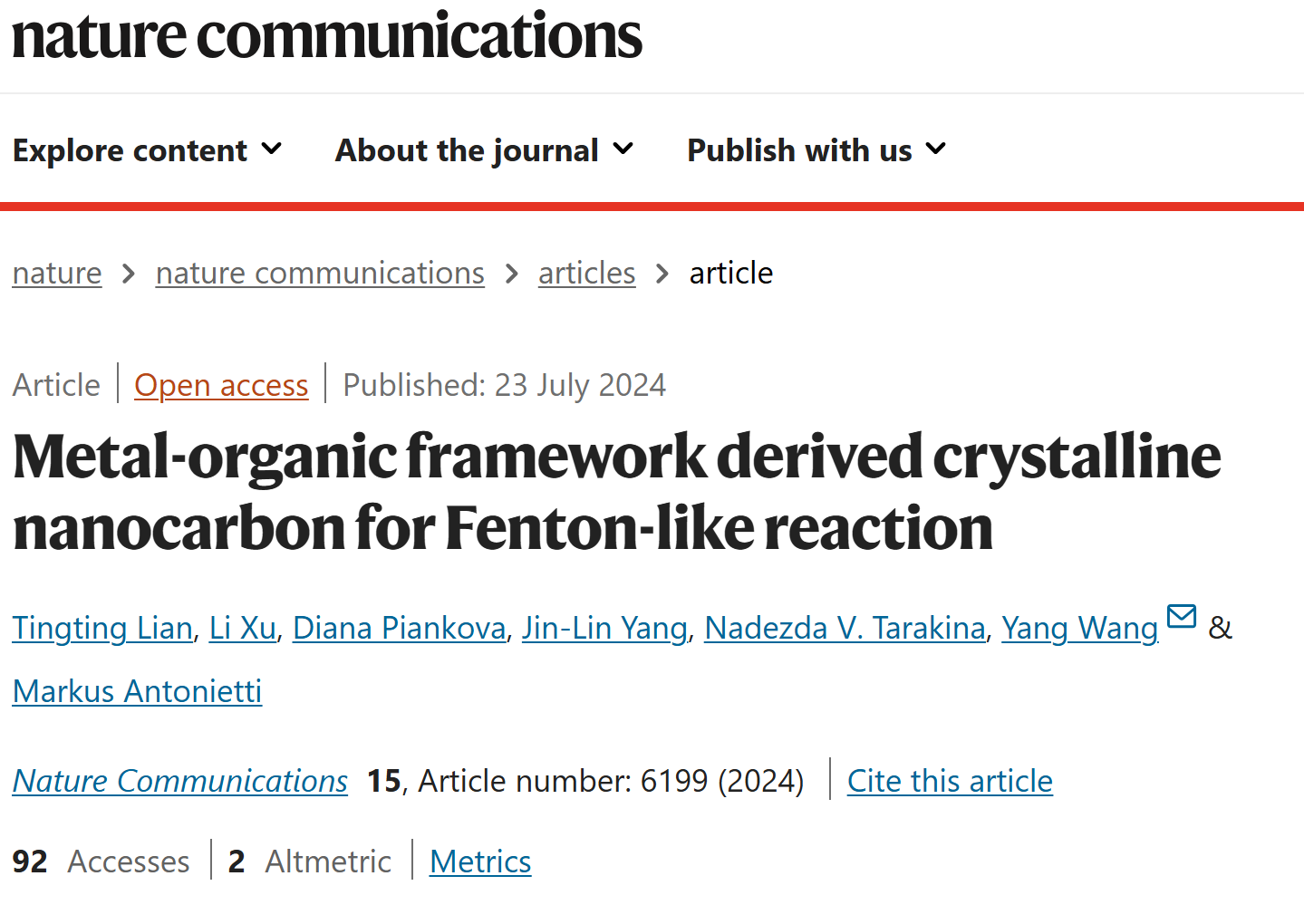Open nature communications breadcrumb link
The image size is (1304, 924).
pyautogui.click(x=320, y=273)
